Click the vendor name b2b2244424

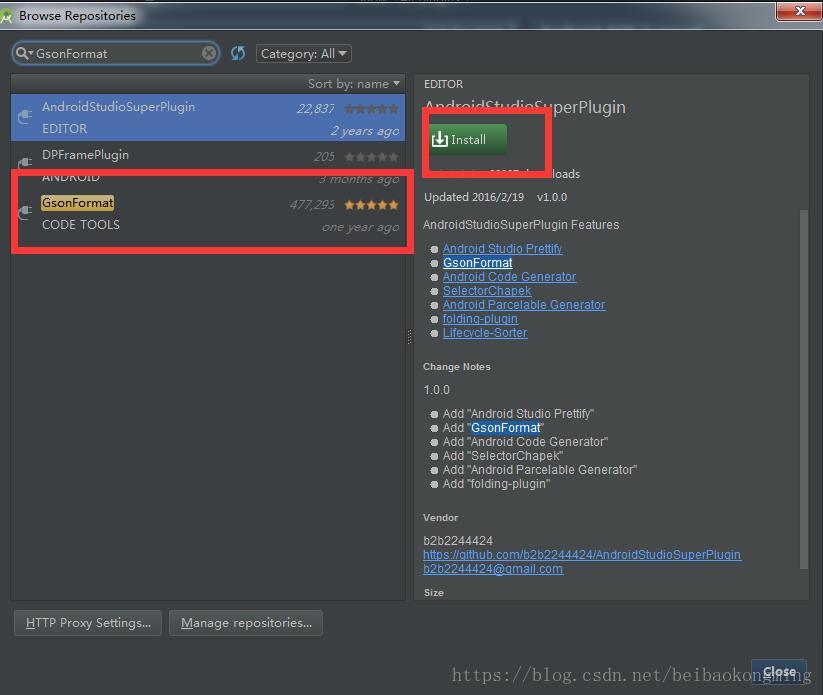458,541
